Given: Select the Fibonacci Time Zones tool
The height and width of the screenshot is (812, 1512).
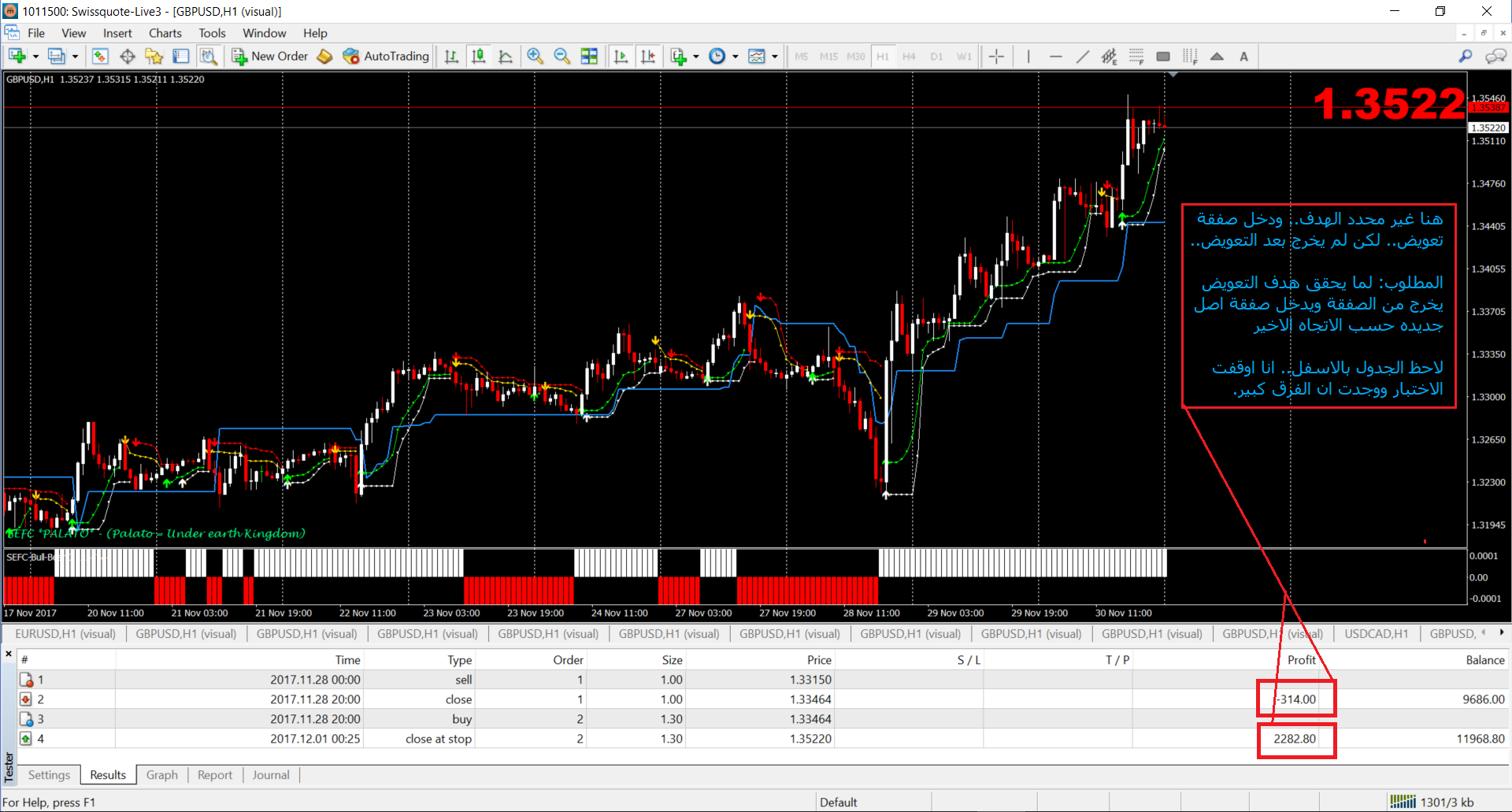Looking at the screenshot, I should coord(1190,56).
